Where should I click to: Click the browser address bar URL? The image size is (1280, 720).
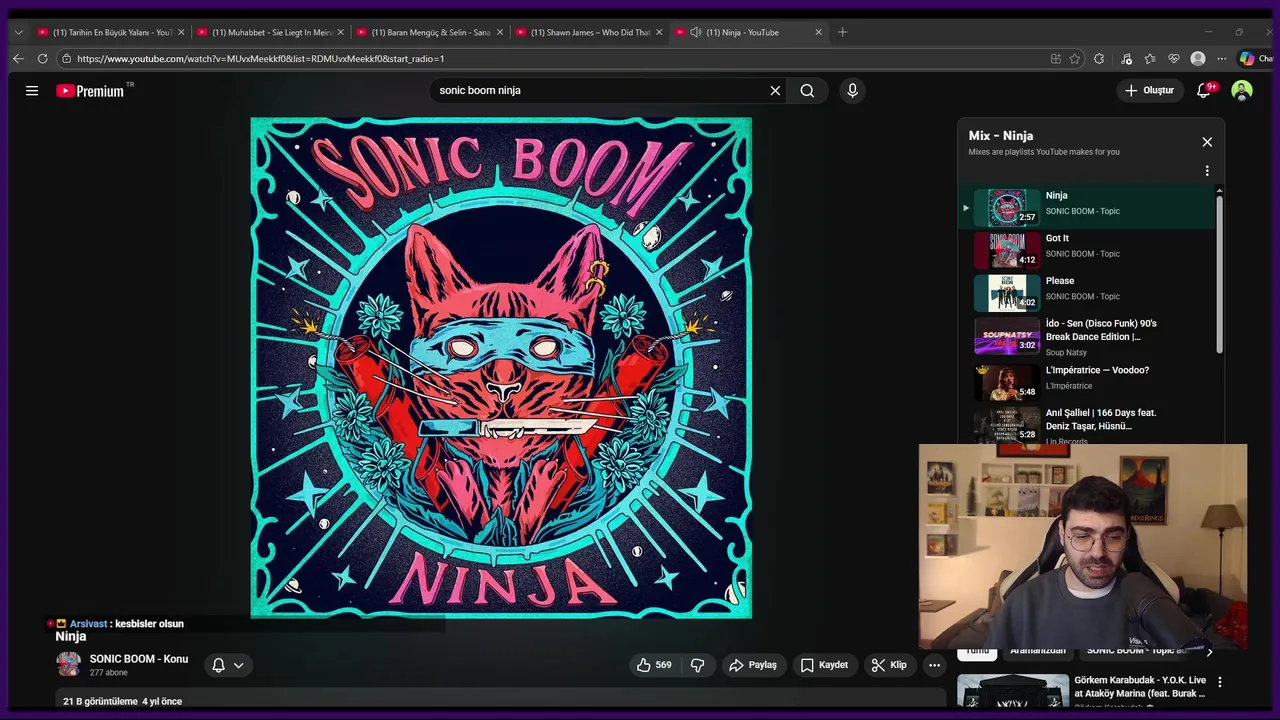(x=261, y=59)
